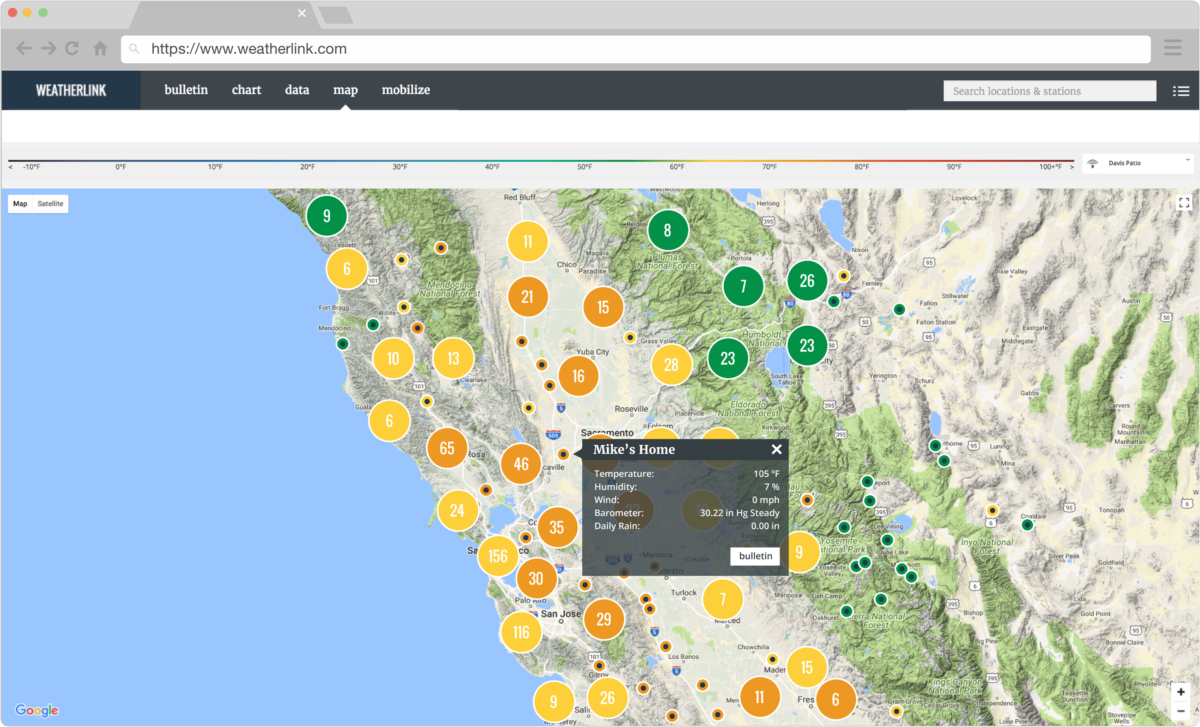Open the mobilize tab

(x=406, y=89)
